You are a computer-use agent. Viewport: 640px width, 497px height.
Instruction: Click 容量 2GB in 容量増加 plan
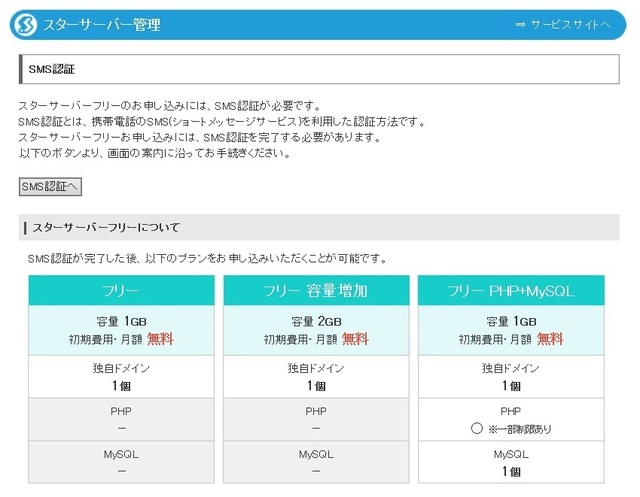316,322
